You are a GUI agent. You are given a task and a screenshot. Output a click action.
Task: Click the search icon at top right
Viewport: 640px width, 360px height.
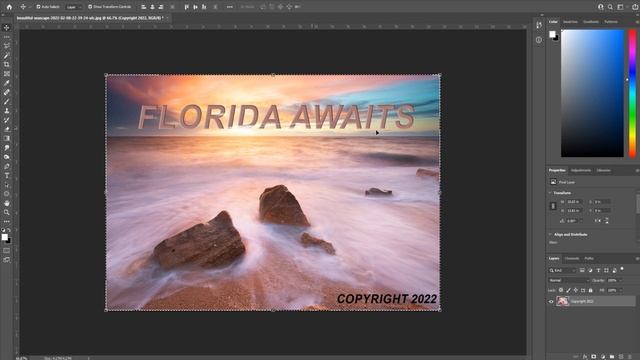click(610, 7)
